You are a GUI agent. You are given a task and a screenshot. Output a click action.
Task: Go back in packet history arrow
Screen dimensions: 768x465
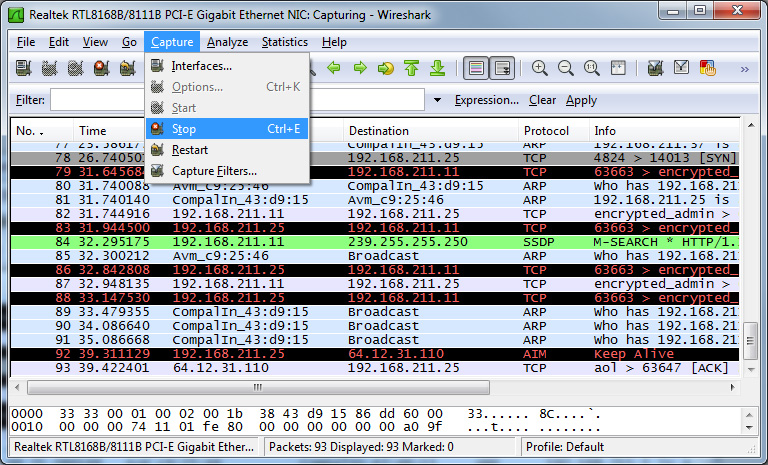(335, 69)
